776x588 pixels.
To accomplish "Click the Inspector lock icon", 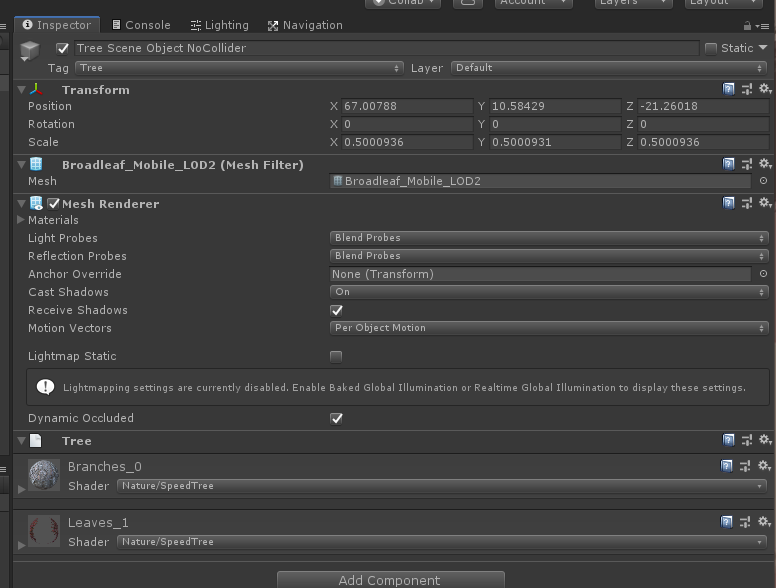I will (x=748, y=26).
